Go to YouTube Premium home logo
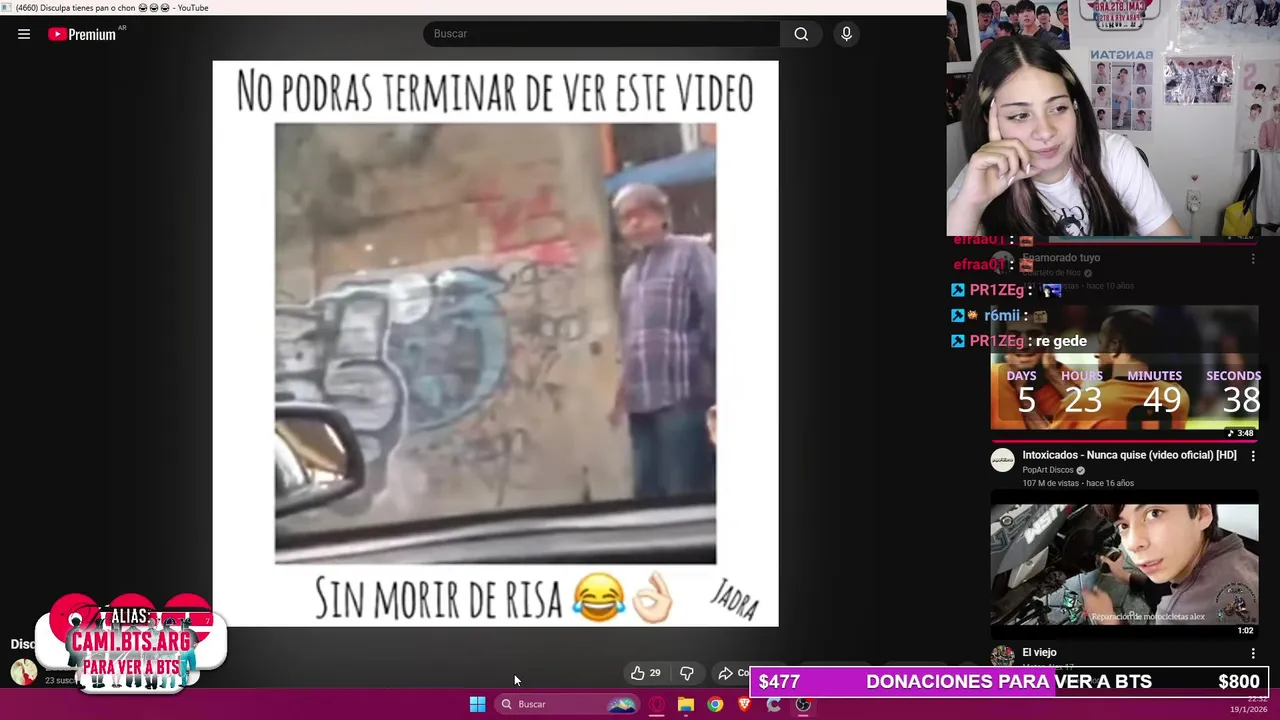Screen dimensions: 1280x720 (x=82, y=34)
